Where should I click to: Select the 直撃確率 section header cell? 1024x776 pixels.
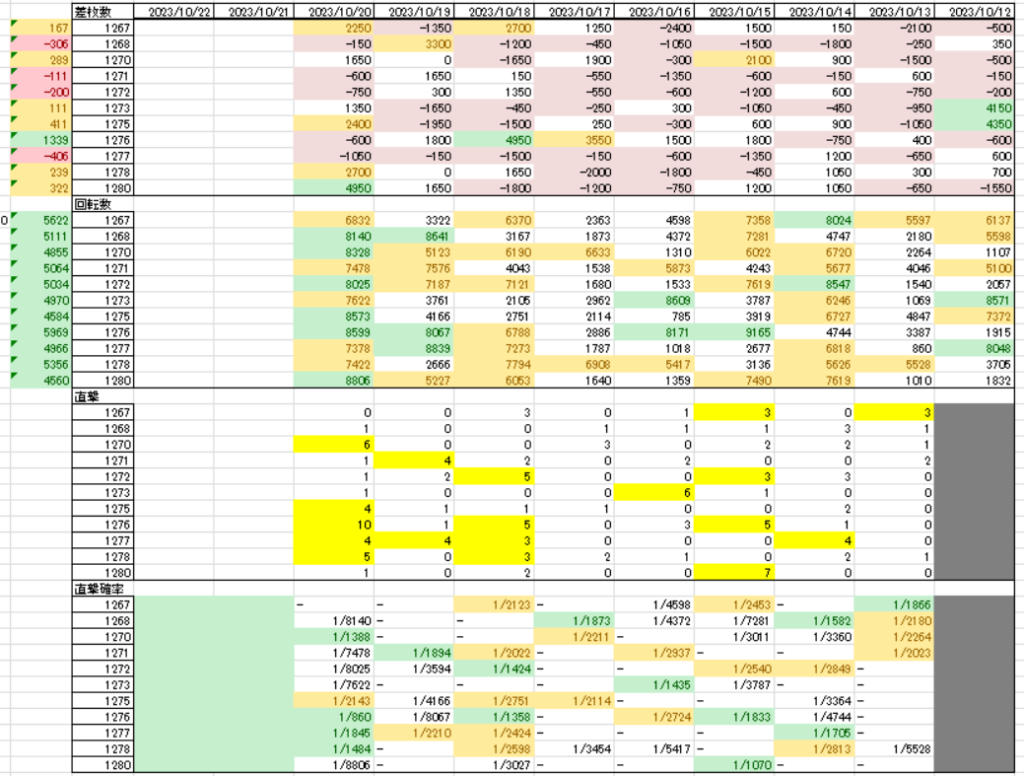point(102,589)
